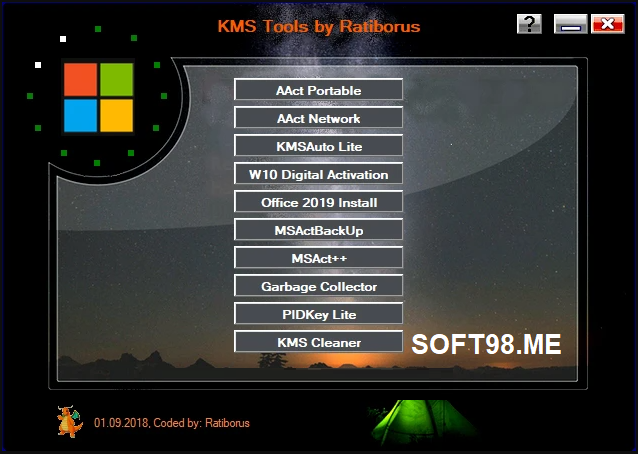Click the SOFT98.ME watermark text
The width and height of the screenshot is (638, 454).
[x=486, y=345]
